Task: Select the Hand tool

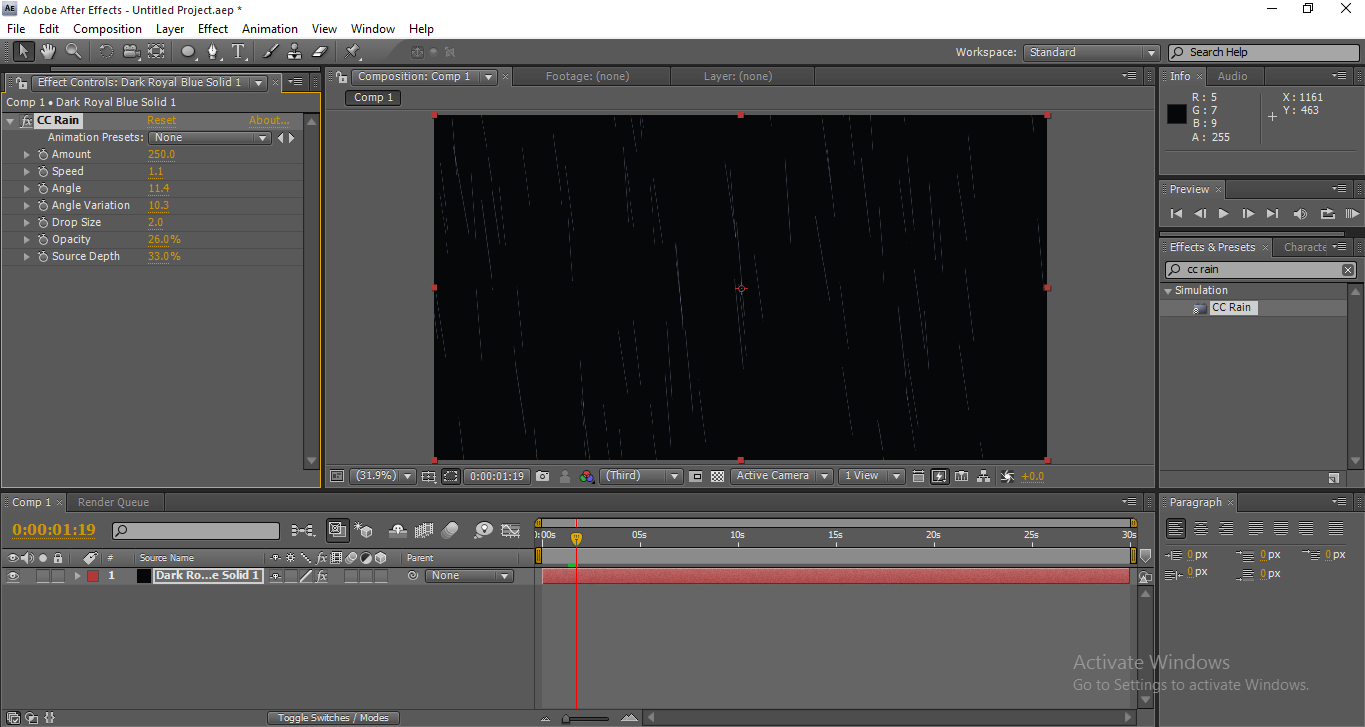Action: point(48,51)
